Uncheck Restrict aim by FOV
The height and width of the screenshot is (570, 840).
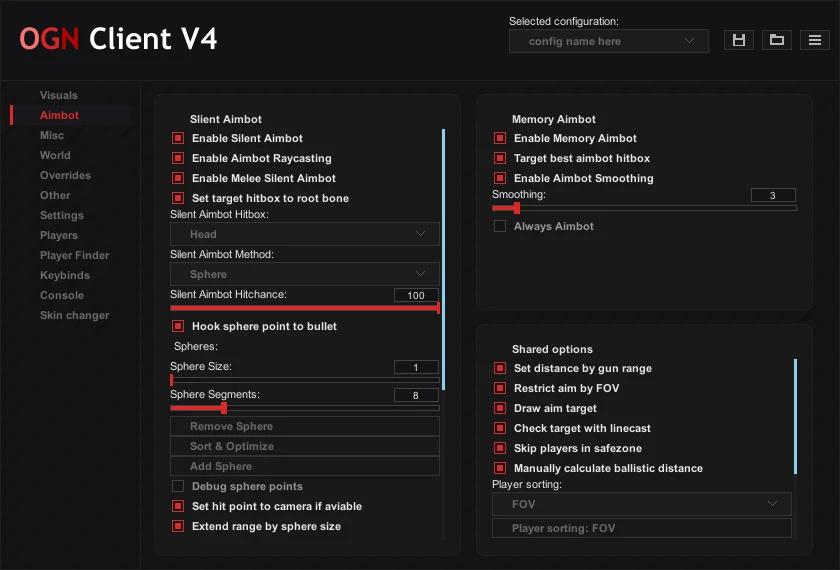[500, 388]
